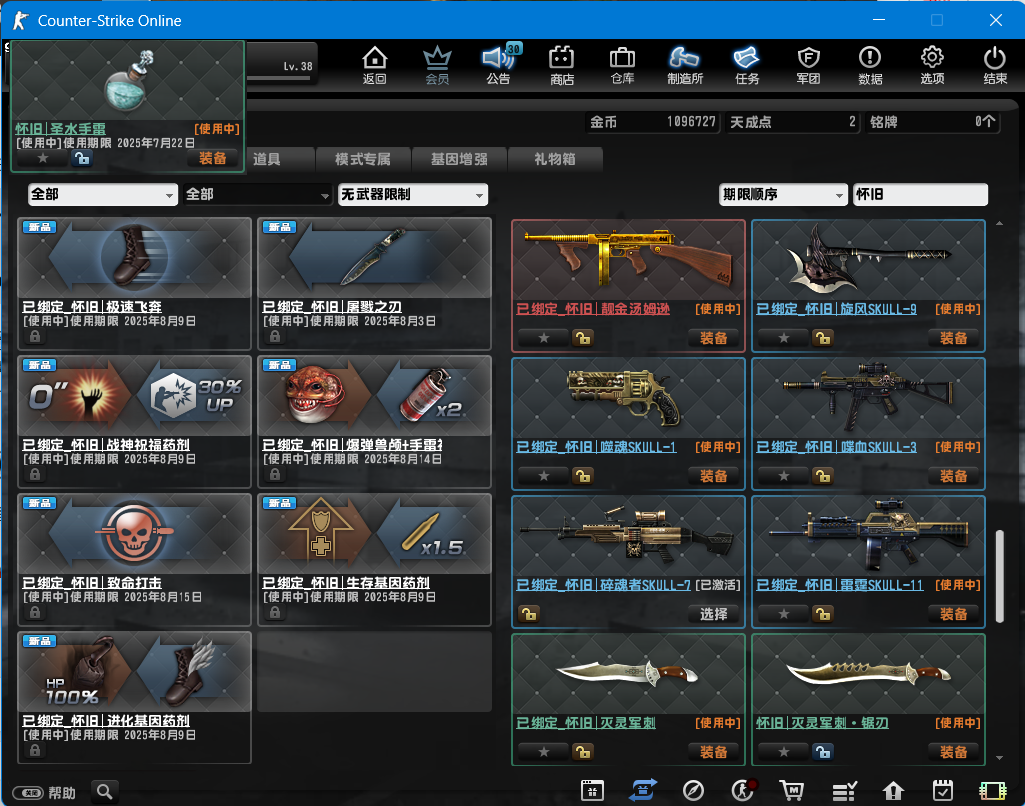Select the 极速飞奔 boots item card

135,284
